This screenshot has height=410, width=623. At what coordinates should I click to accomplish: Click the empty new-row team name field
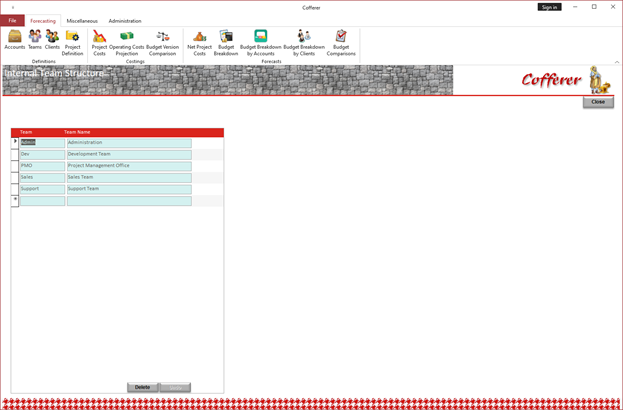click(129, 201)
